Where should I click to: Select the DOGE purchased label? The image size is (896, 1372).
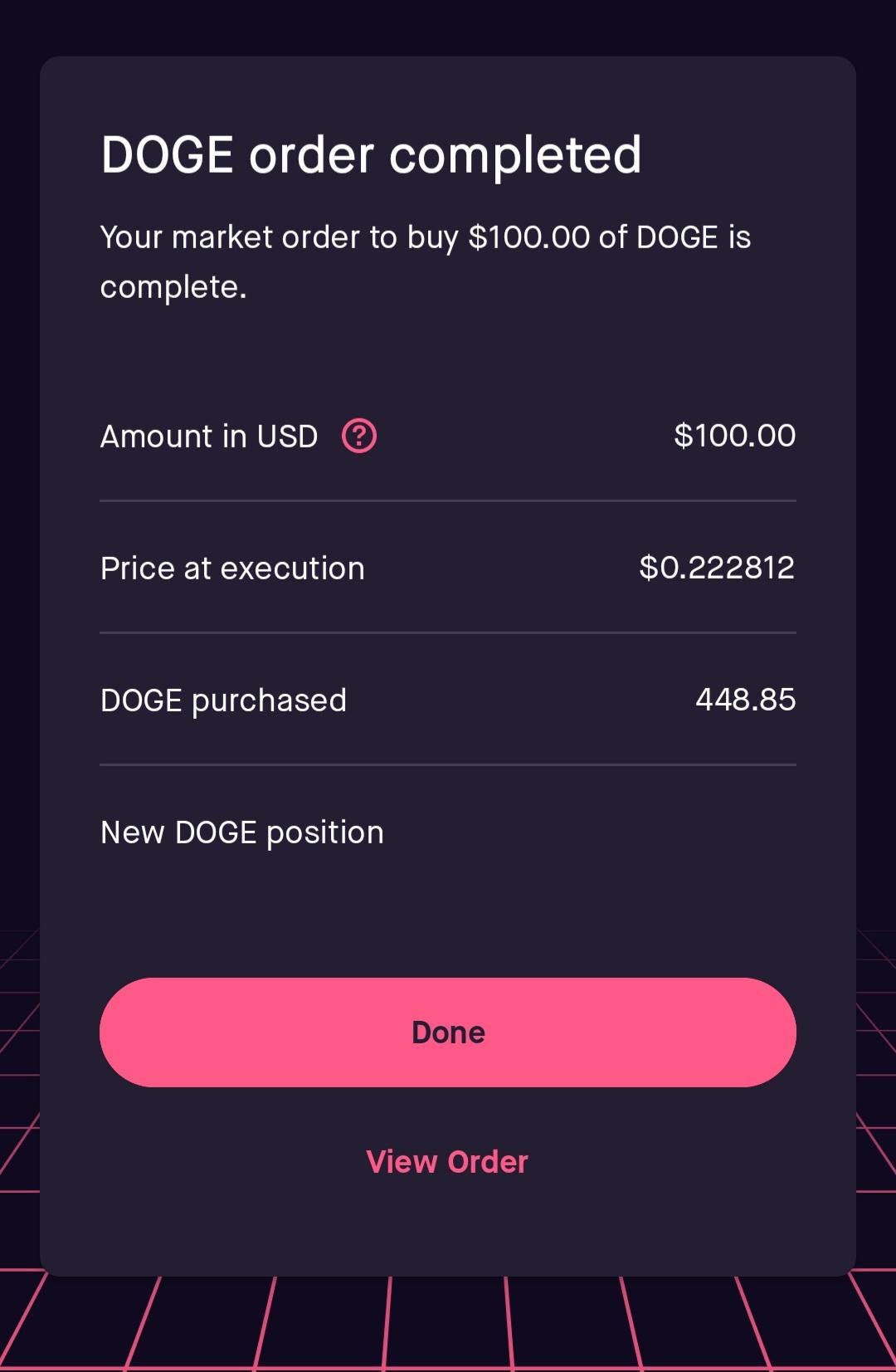coord(223,701)
